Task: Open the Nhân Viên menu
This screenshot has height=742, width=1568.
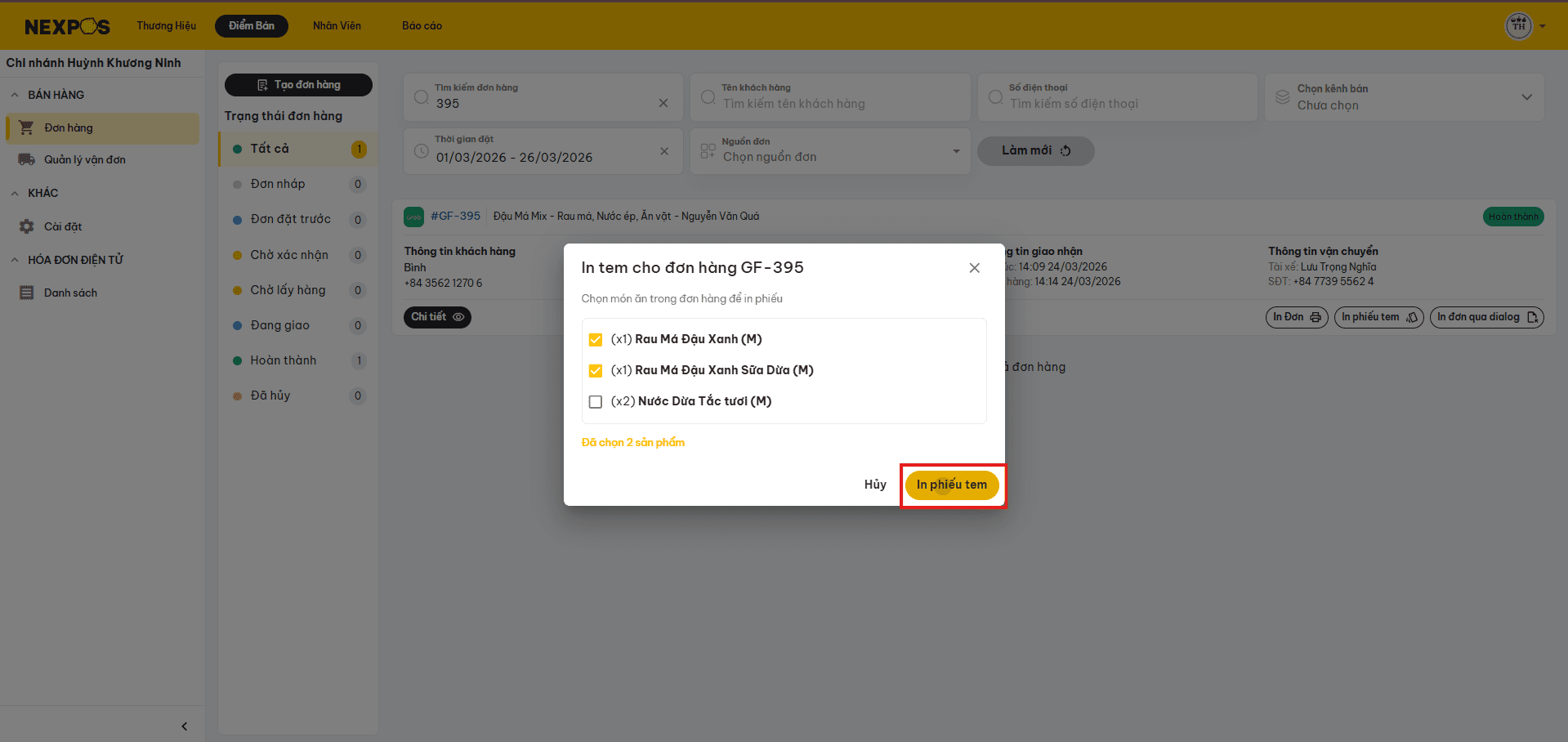Action: click(337, 26)
